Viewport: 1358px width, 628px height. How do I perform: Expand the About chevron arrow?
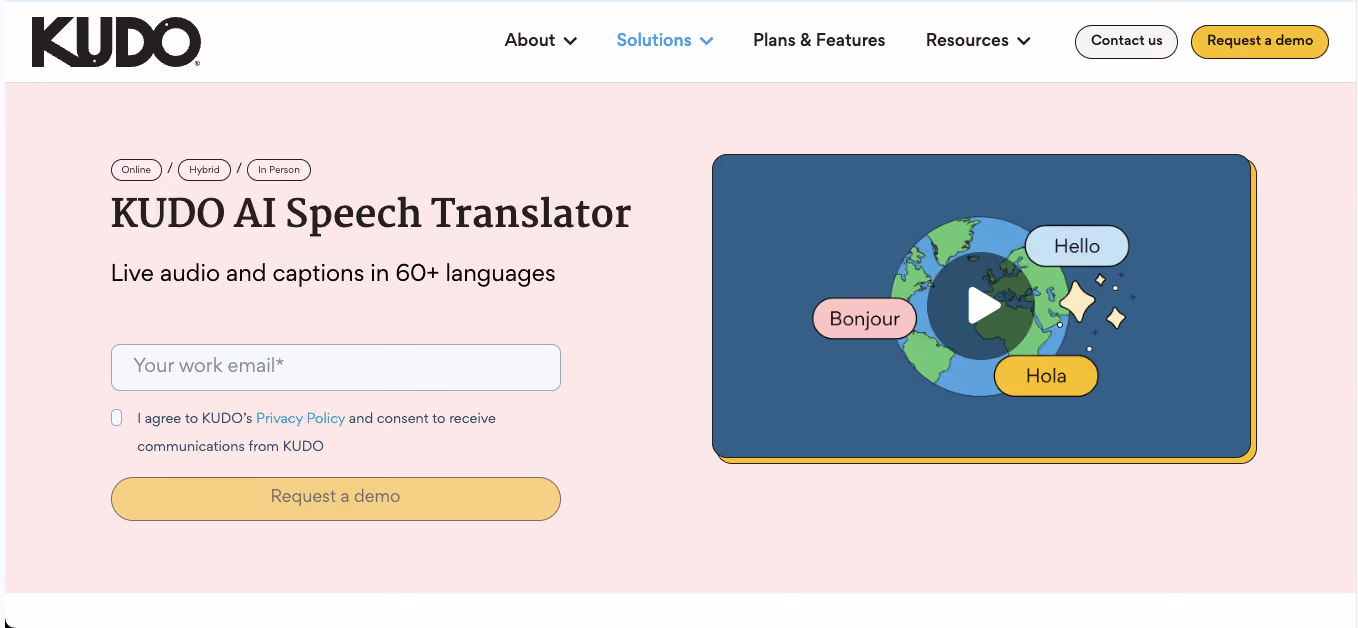(570, 41)
